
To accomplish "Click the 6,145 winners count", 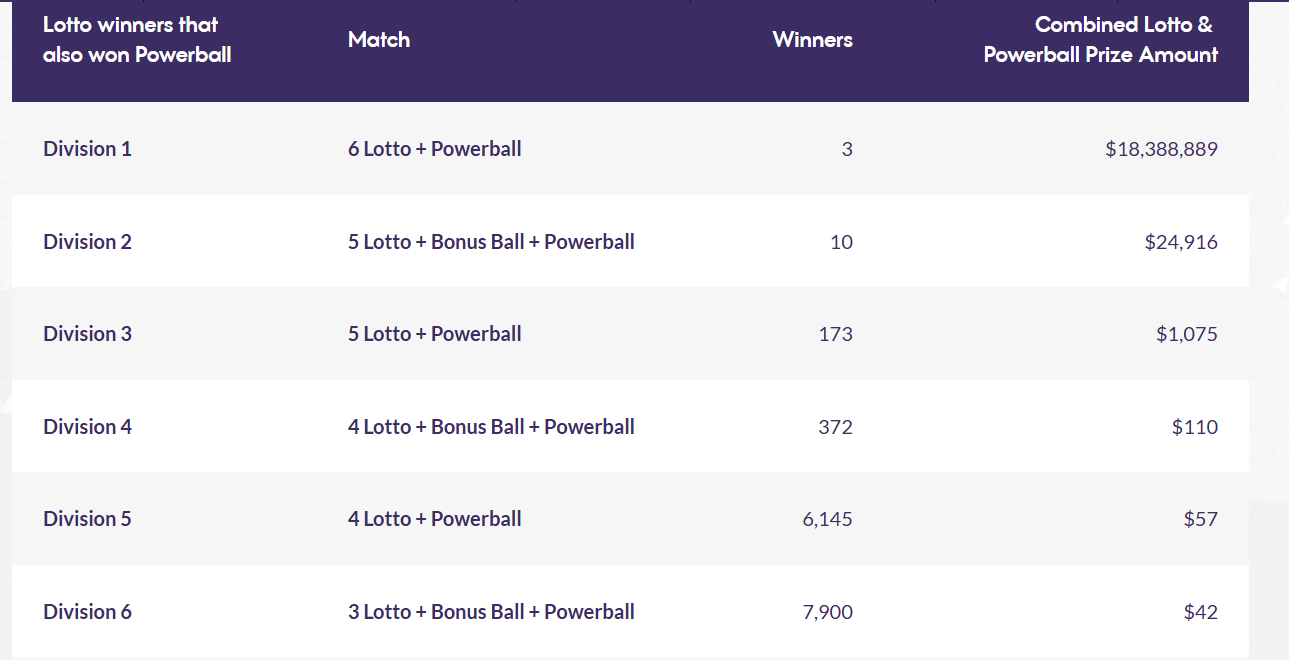I will click(827, 519).
